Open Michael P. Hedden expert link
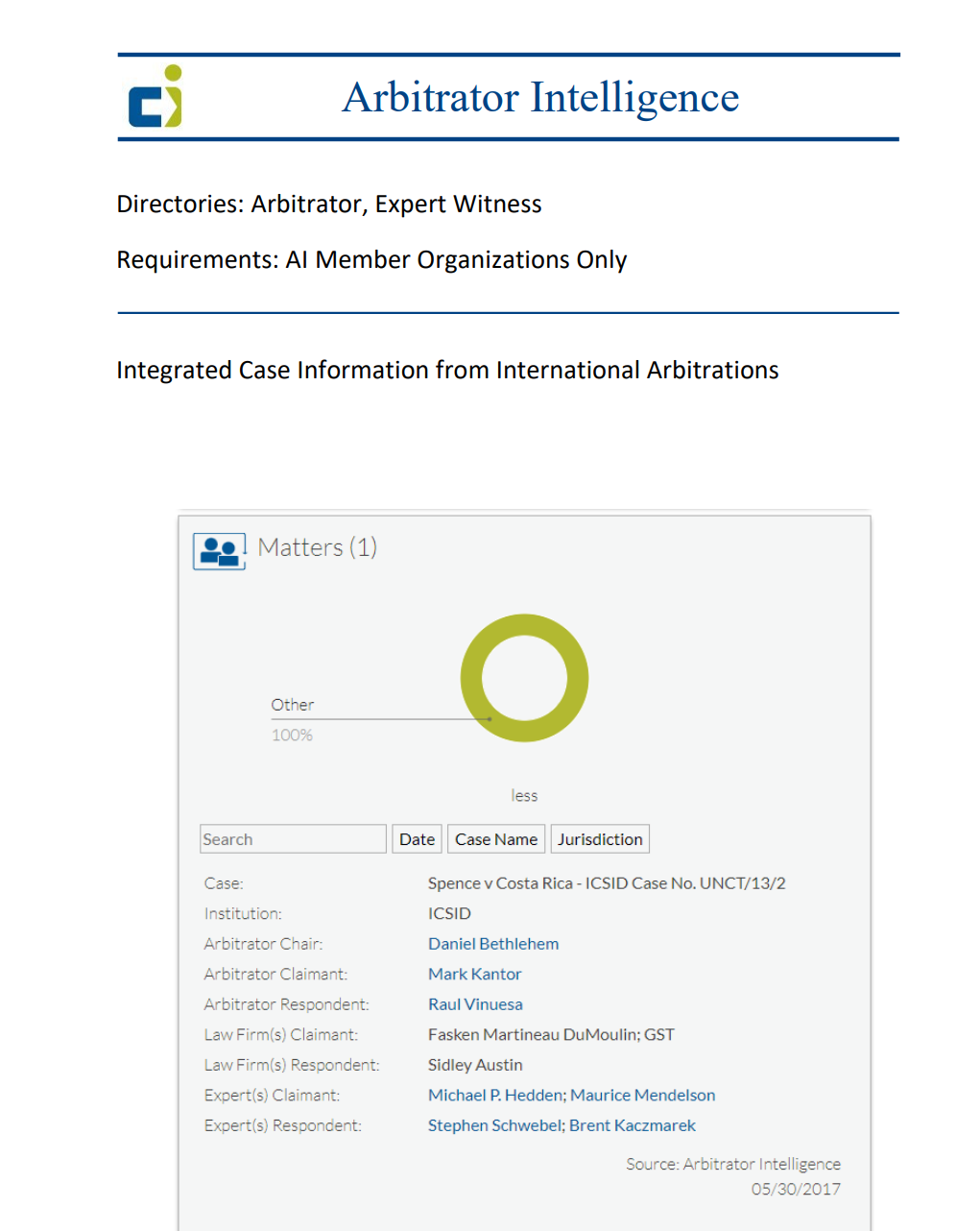This screenshot has width=980, height=1231. 496,1096
